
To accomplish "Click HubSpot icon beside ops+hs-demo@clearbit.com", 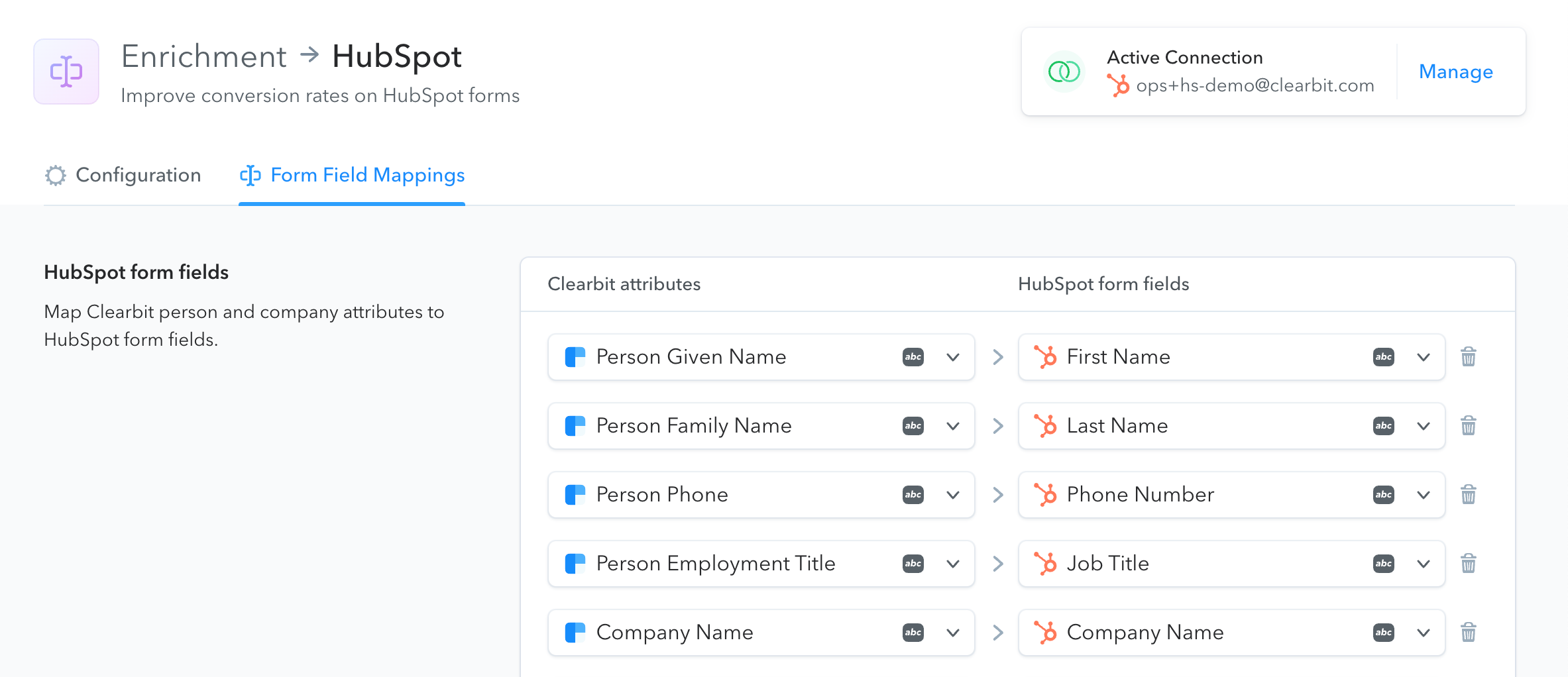I will click(x=1118, y=85).
